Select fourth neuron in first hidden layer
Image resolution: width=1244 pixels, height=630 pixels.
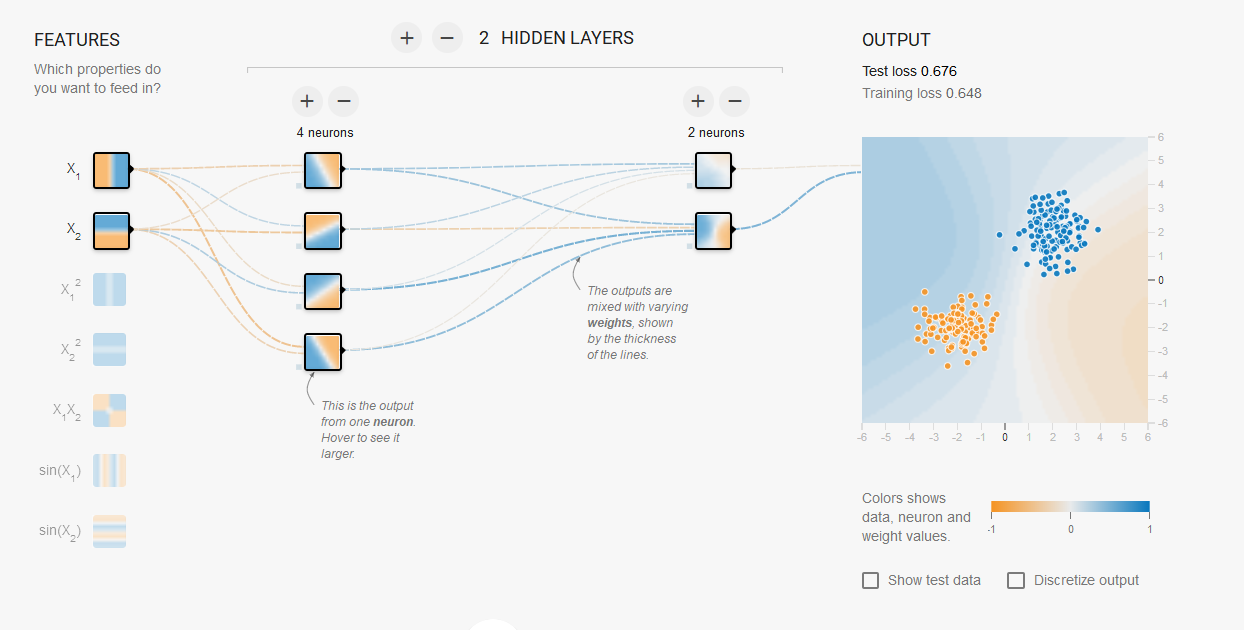tap(323, 352)
